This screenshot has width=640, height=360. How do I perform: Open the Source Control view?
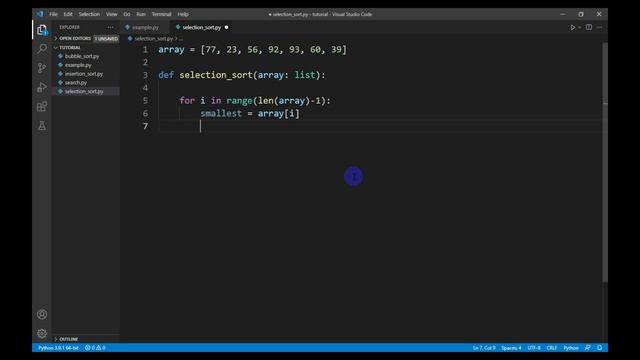[x=42, y=68]
